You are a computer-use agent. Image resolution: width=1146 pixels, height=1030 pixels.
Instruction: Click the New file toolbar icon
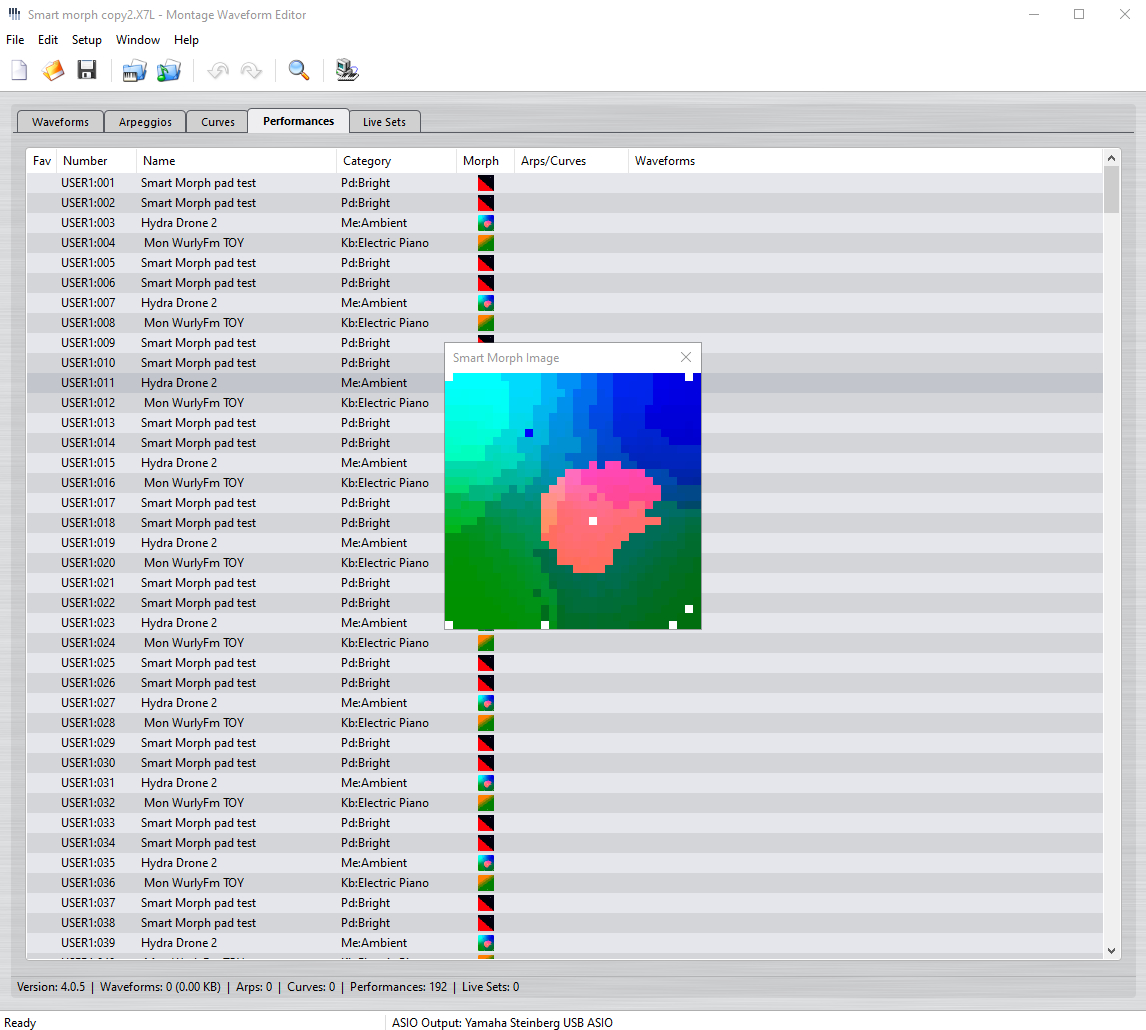tap(19, 70)
